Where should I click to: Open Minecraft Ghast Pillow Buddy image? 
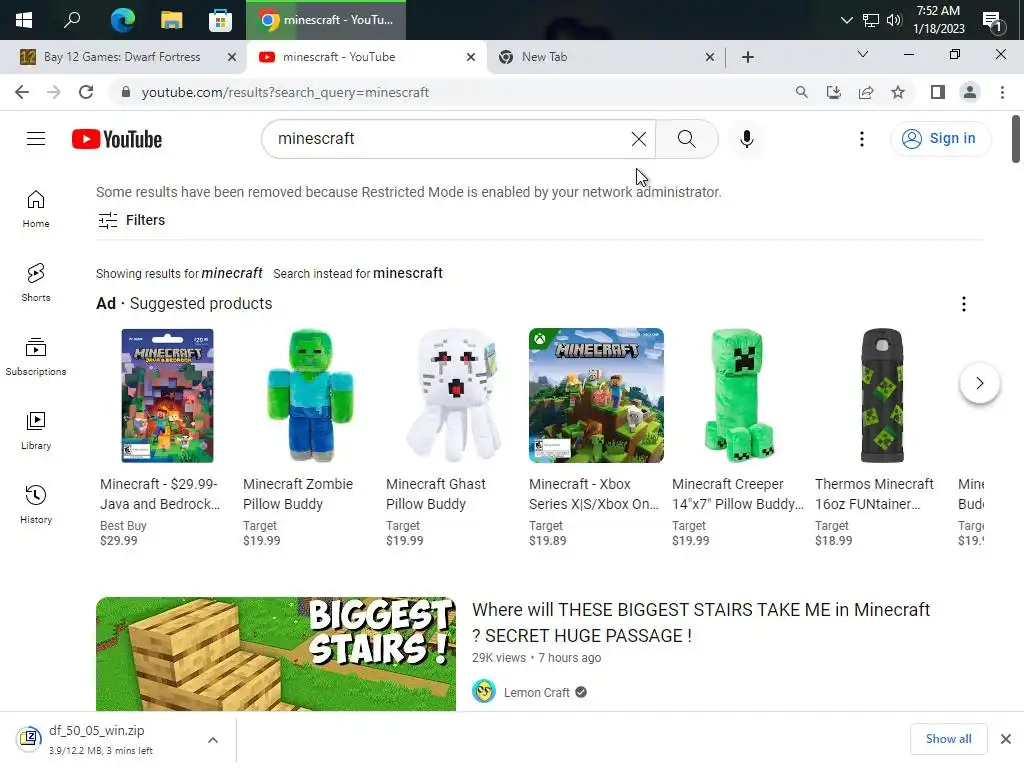tap(453, 395)
